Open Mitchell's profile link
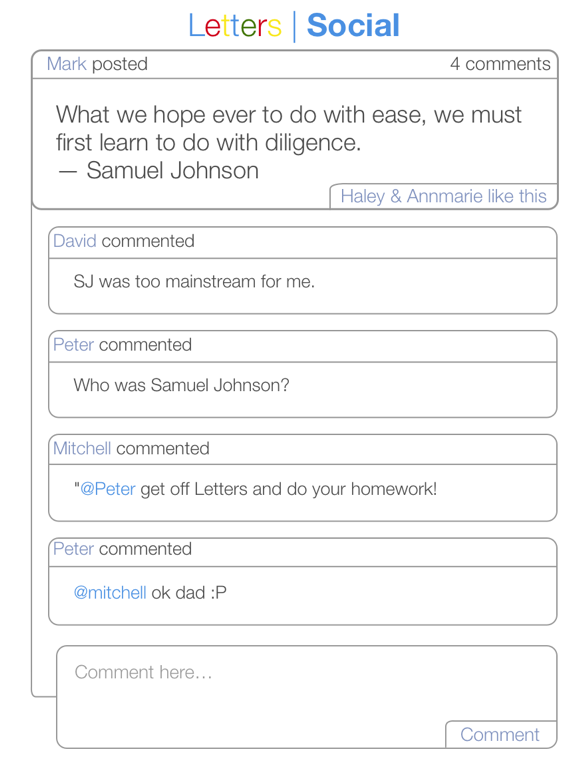This screenshot has height=769, width=587. tap(82, 448)
